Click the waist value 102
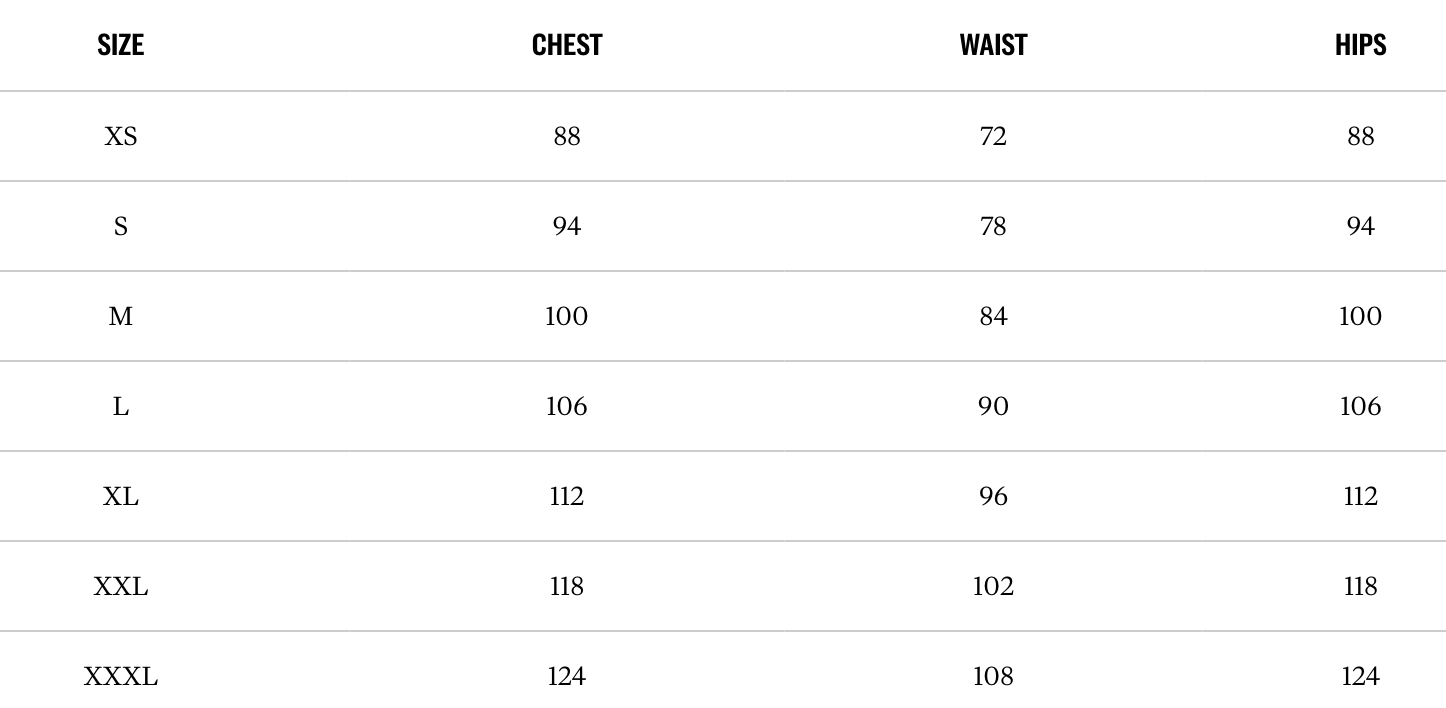Viewport: 1446px width, 708px height. click(x=993, y=586)
